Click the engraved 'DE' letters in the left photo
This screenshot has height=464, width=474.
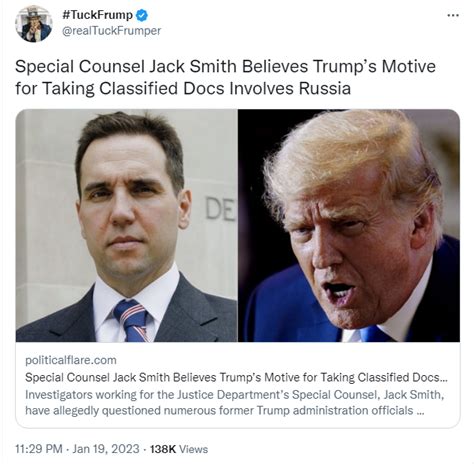click(220, 209)
